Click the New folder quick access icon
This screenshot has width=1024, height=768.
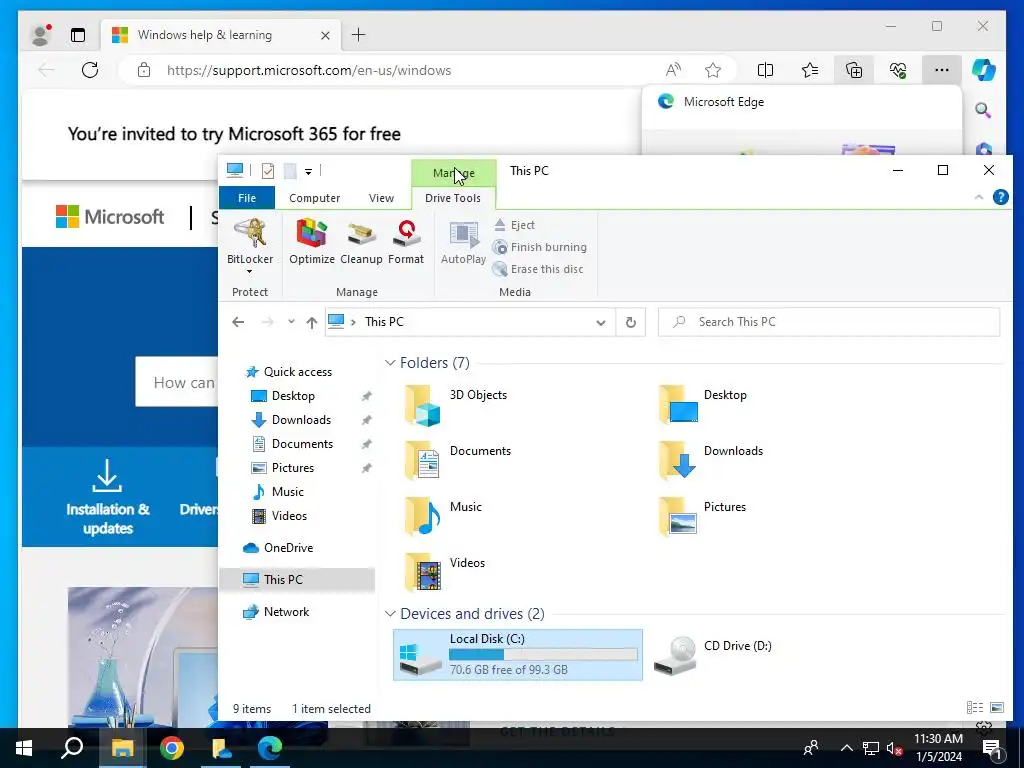coord(290,171)
